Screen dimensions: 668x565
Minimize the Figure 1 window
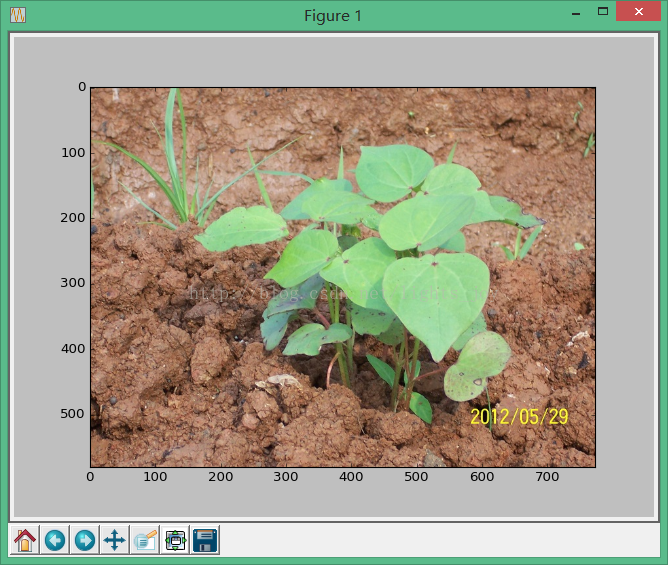pyautogui.click(x=576, y=12)
